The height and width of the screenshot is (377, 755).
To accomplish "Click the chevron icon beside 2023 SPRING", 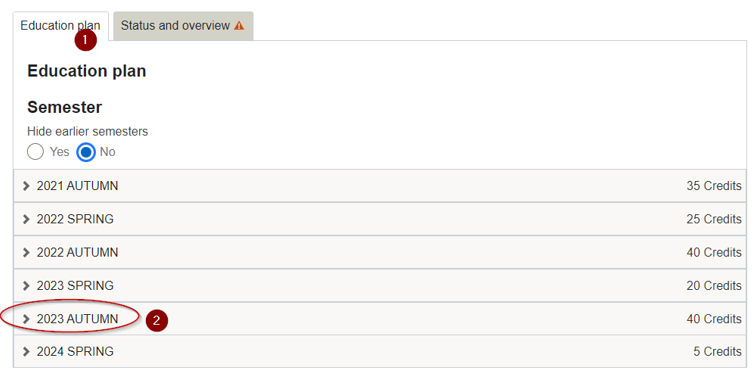I will (x=26, y=286).
